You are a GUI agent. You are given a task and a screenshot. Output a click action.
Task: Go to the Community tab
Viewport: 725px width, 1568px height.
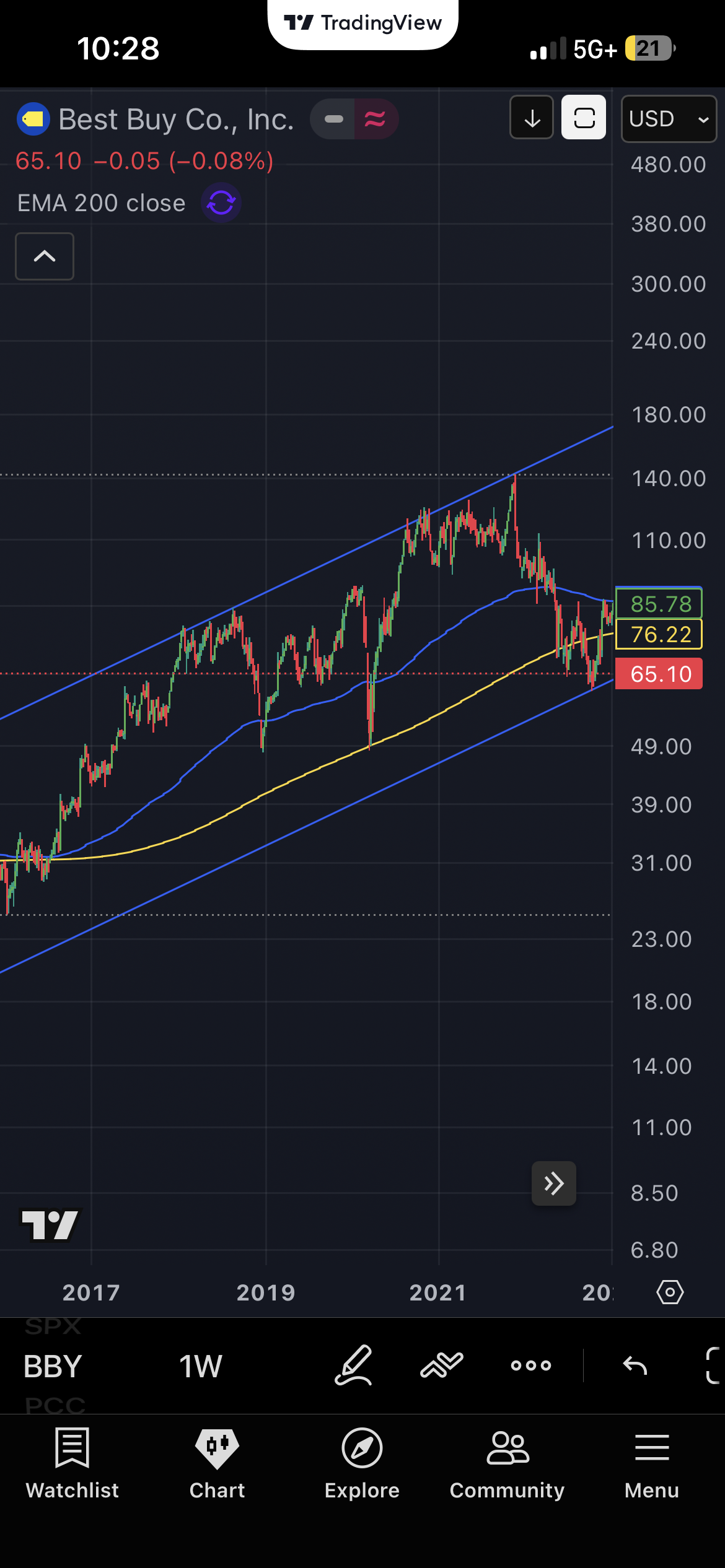click(x=507, y=1464)
